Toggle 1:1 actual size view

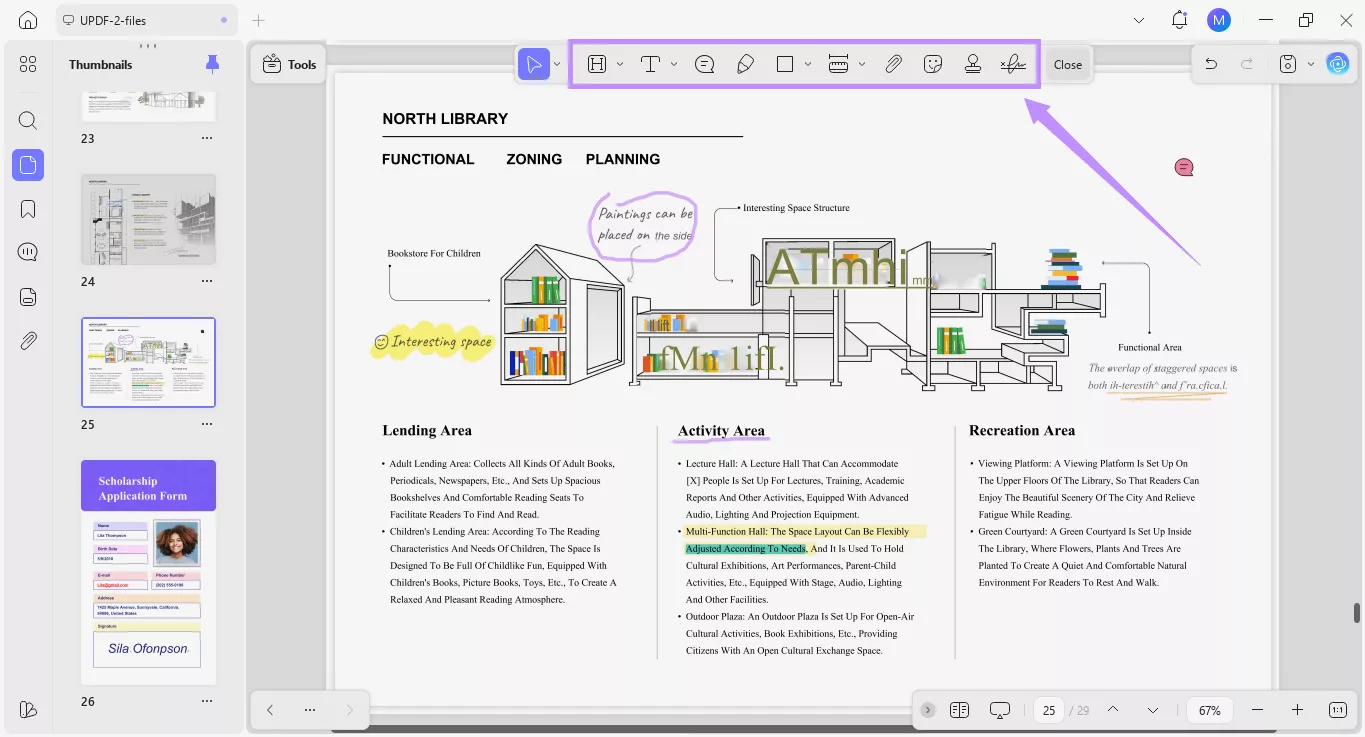[1337, 710]
